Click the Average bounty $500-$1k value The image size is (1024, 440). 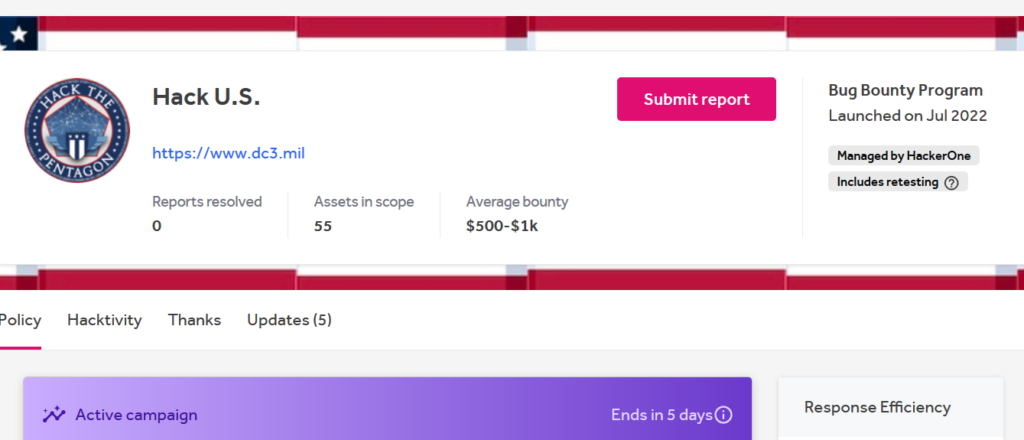(x=502, y=226)
